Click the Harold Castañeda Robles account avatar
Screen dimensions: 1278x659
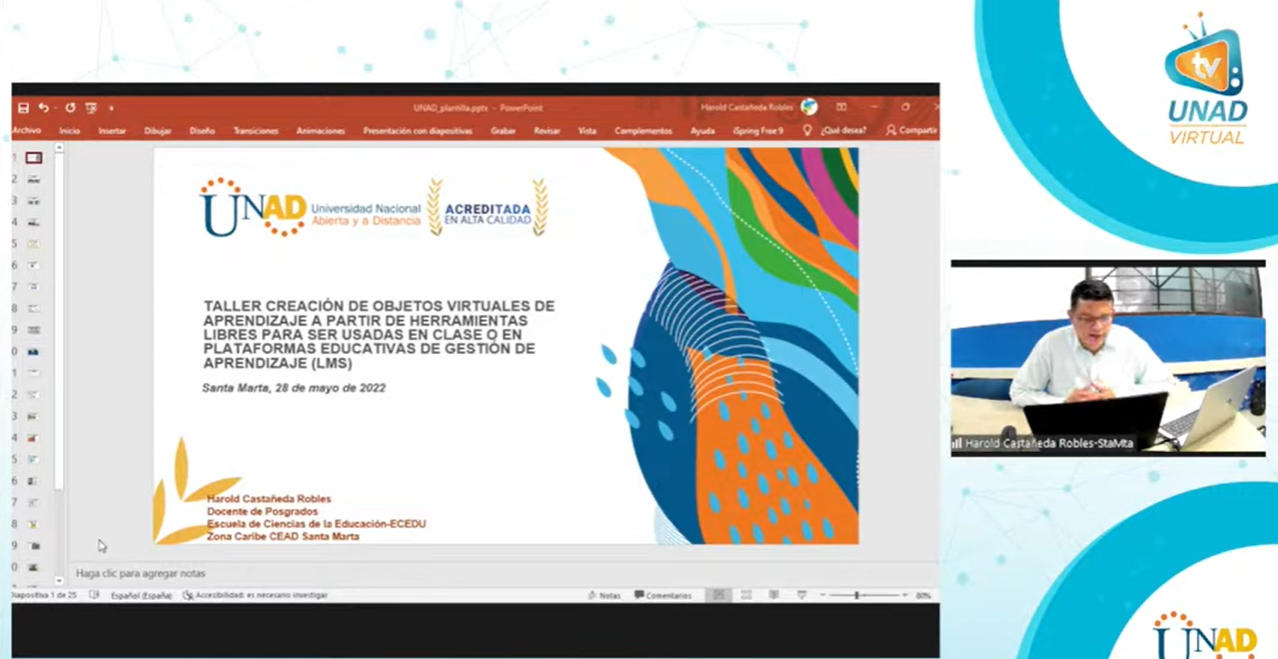click(x=809, y=107)
